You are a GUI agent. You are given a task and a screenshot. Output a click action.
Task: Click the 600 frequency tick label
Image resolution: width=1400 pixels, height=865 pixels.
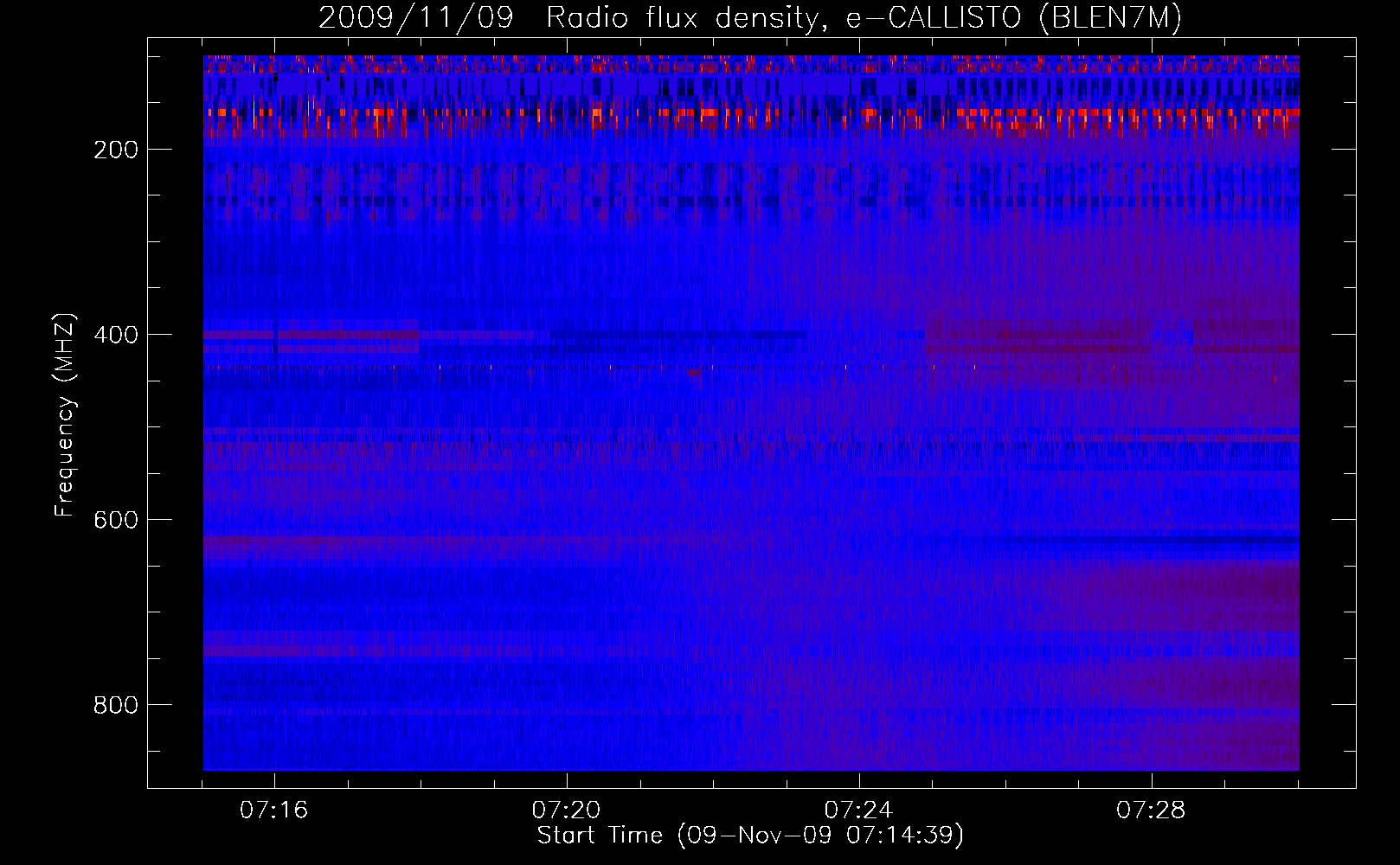116,520
